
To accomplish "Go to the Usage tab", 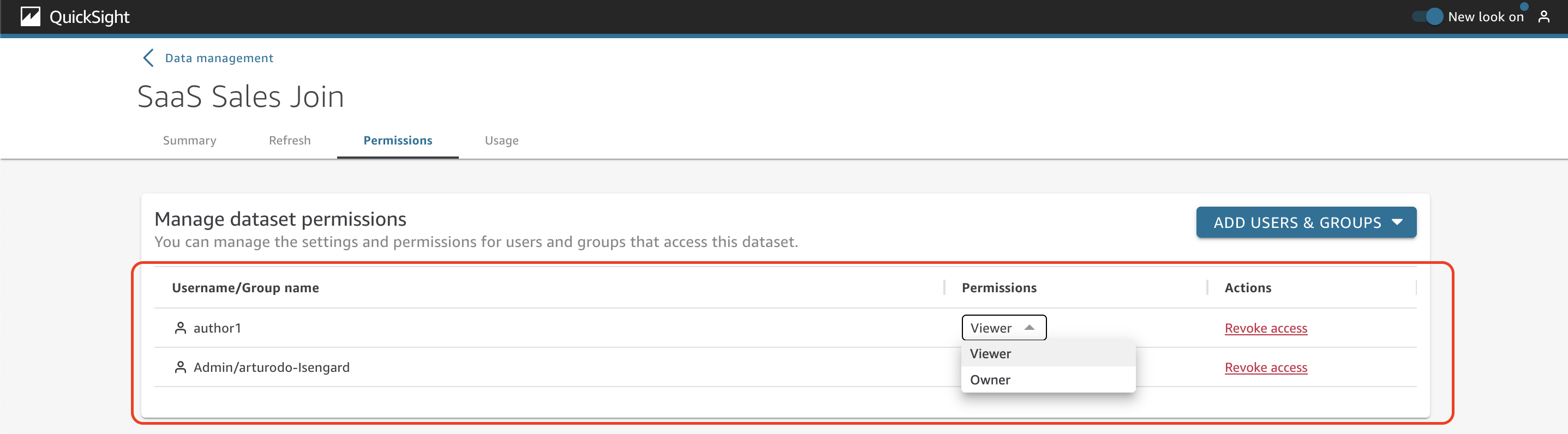I will click(x=501, y=141).
